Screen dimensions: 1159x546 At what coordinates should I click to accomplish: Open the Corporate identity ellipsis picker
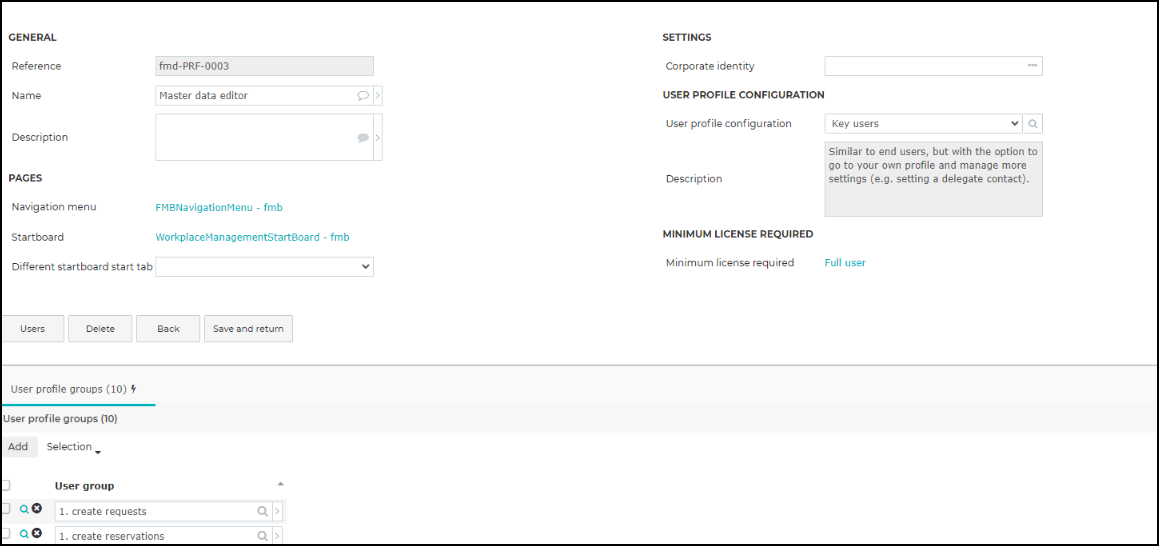[x=1032, y=66]
